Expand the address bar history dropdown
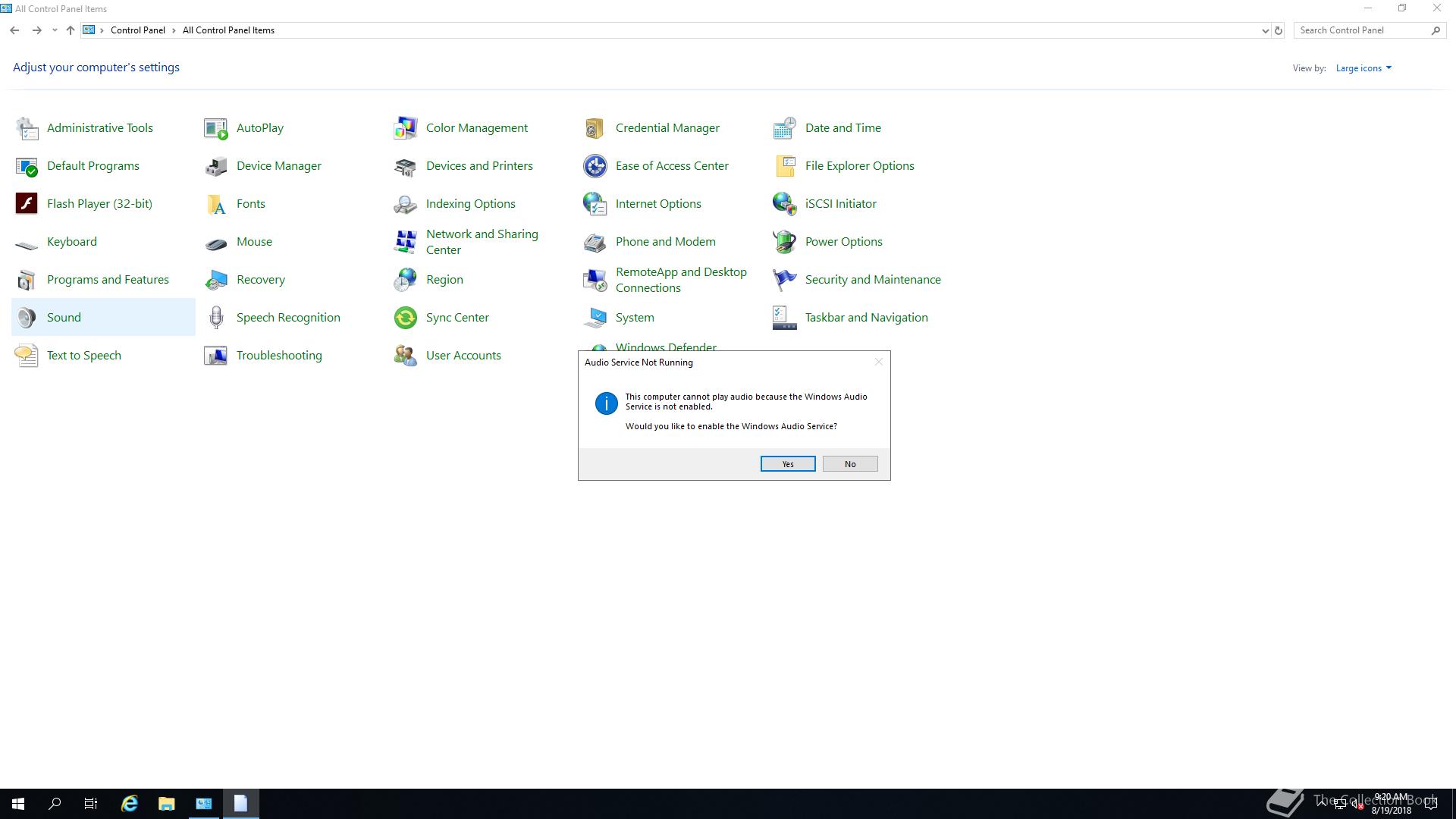 tap(1265, 31)
